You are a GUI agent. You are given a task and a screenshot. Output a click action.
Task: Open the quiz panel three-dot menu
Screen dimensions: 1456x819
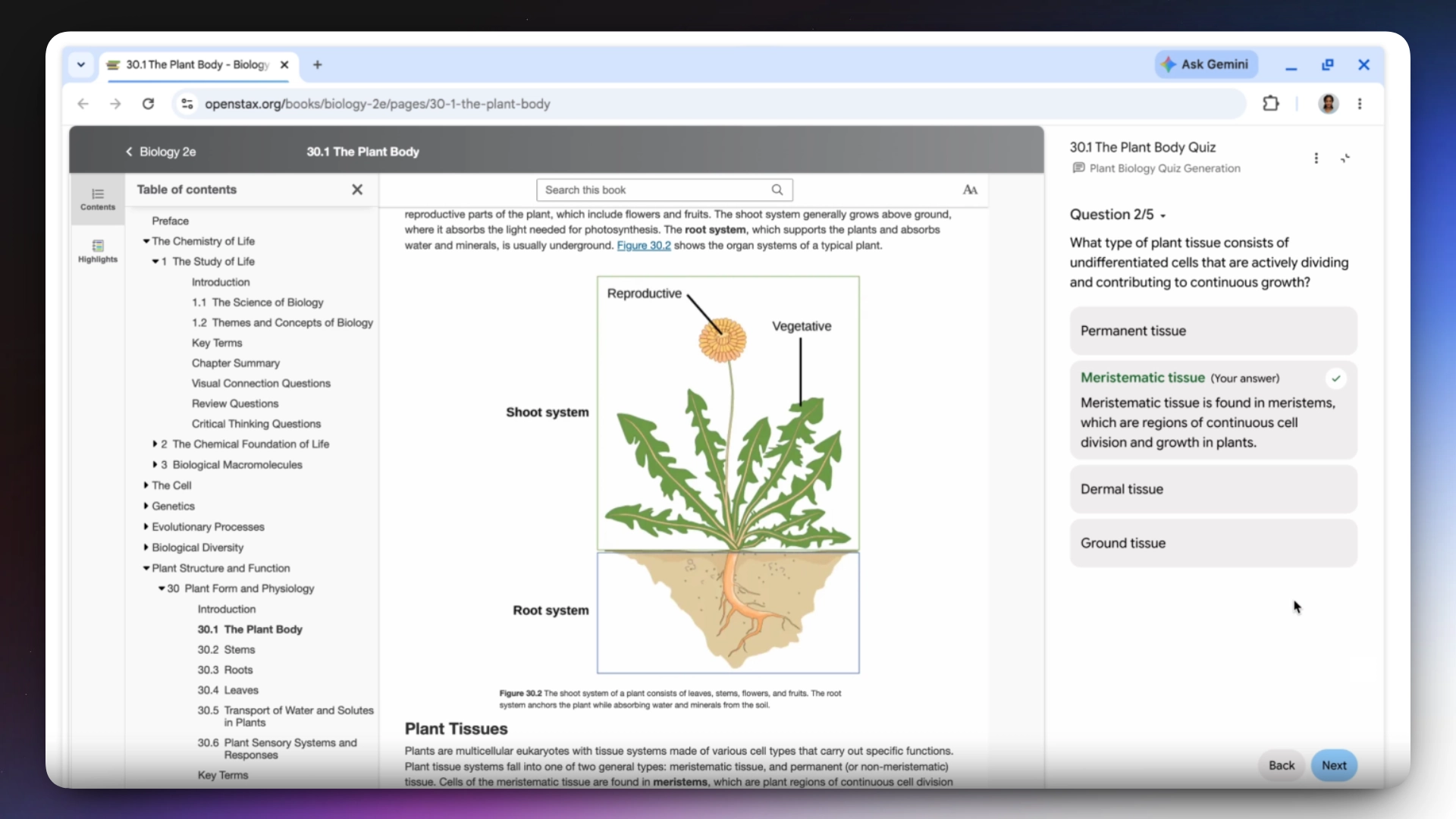pyautogui.click(x=1316, y=158)
